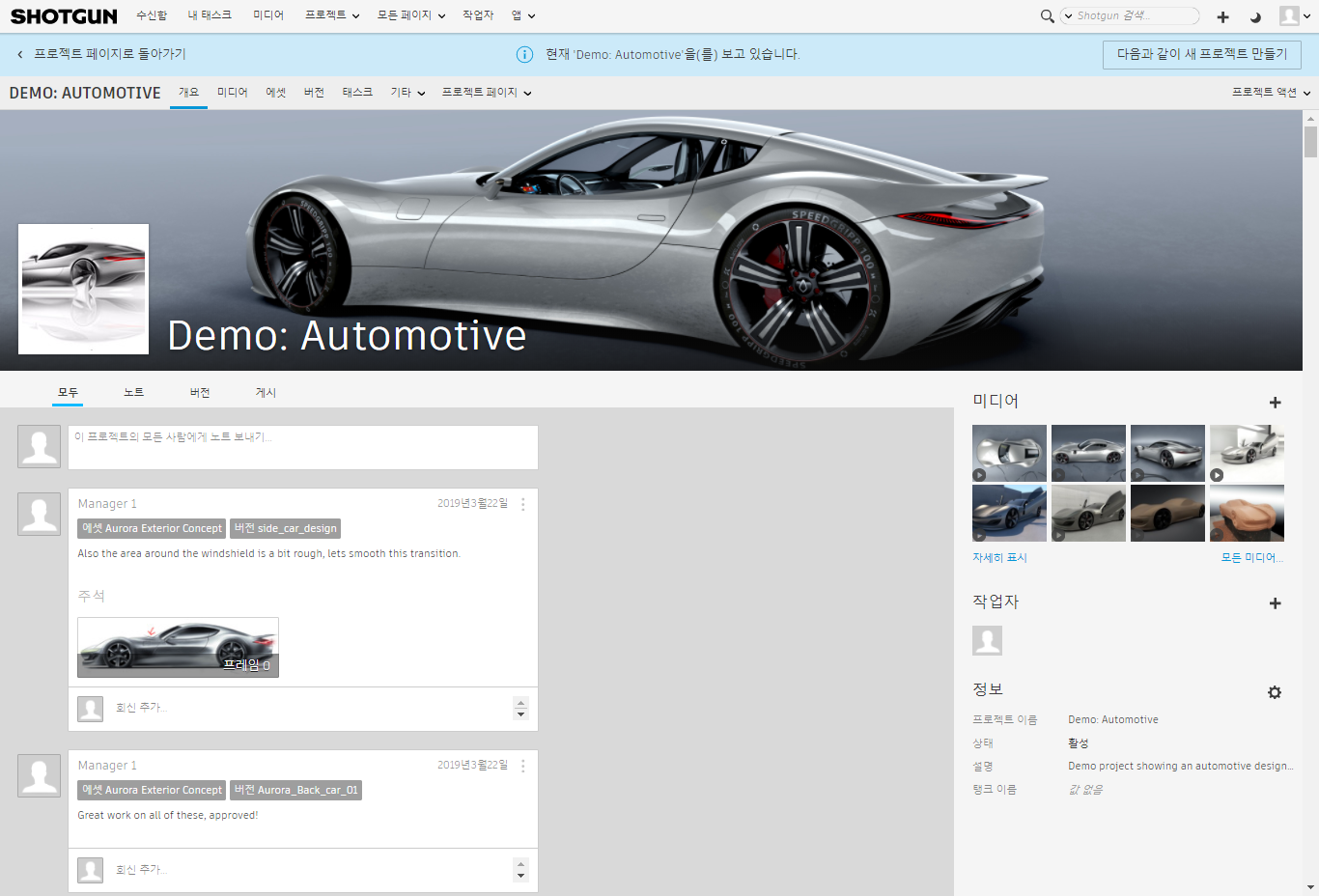Viewport: 1319px width, 896px height.
Task: Click the reply box stepper arrows
Action: tap(519, 709)
